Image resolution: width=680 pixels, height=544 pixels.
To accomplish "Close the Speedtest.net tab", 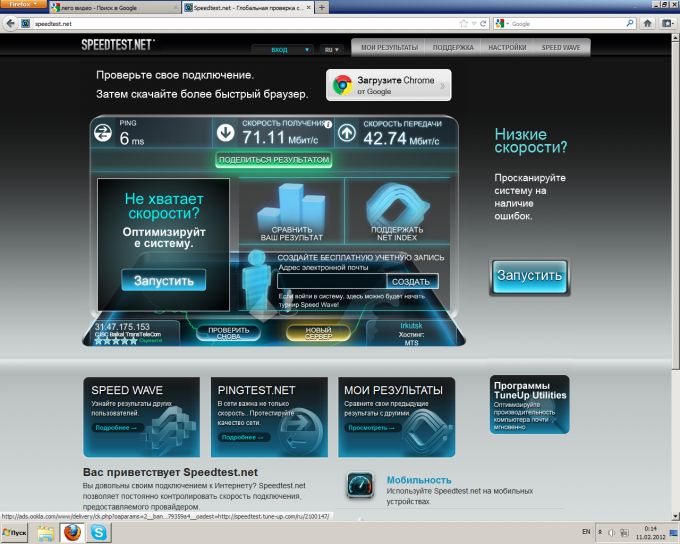I will [308, 8].
